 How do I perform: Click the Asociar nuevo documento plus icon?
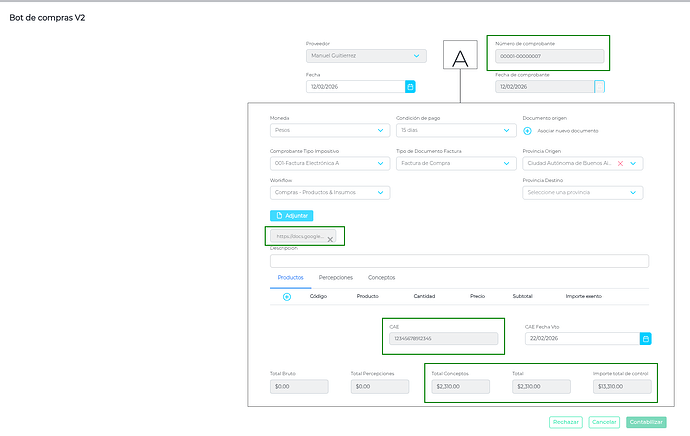(x=527, y=130)
